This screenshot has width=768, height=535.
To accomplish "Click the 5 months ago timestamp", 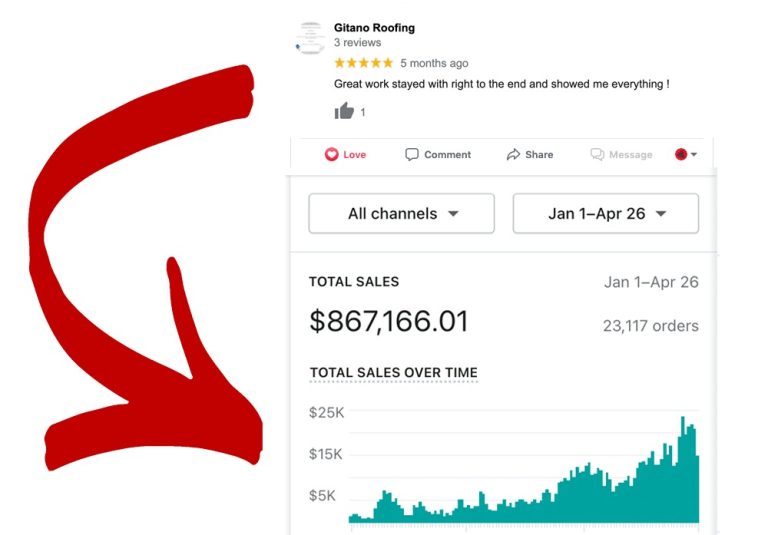I will point(434,63).
